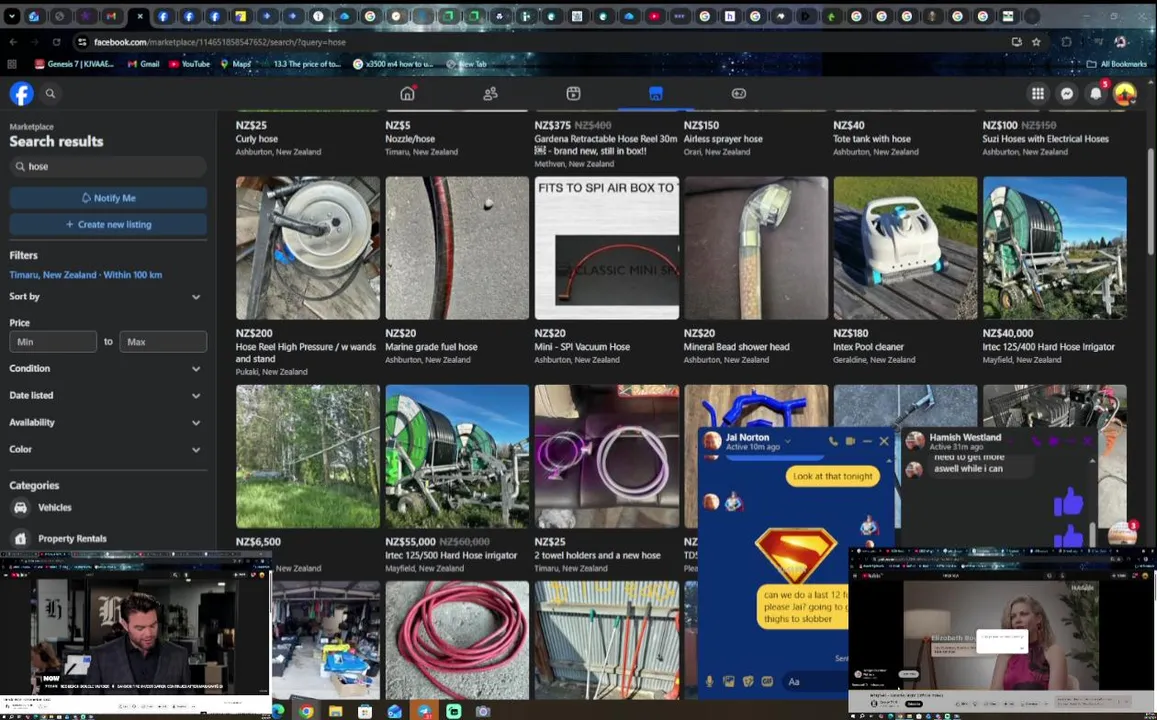This screenshot has width=1157, height=720.
Task: Click the red coiled hose listing photo
Action: [457, 639]
